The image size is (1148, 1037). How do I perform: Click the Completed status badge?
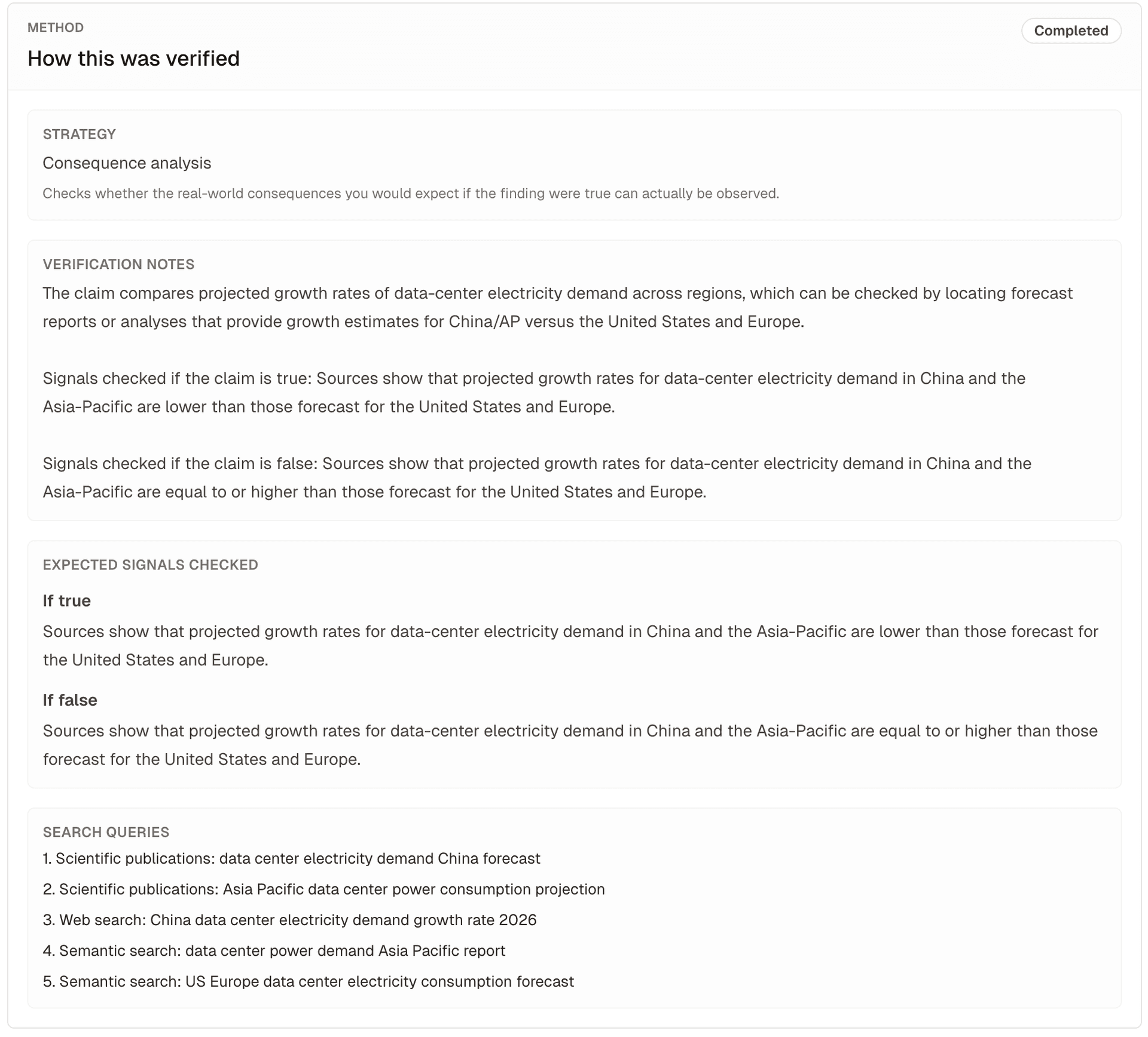pos(1070,30)
